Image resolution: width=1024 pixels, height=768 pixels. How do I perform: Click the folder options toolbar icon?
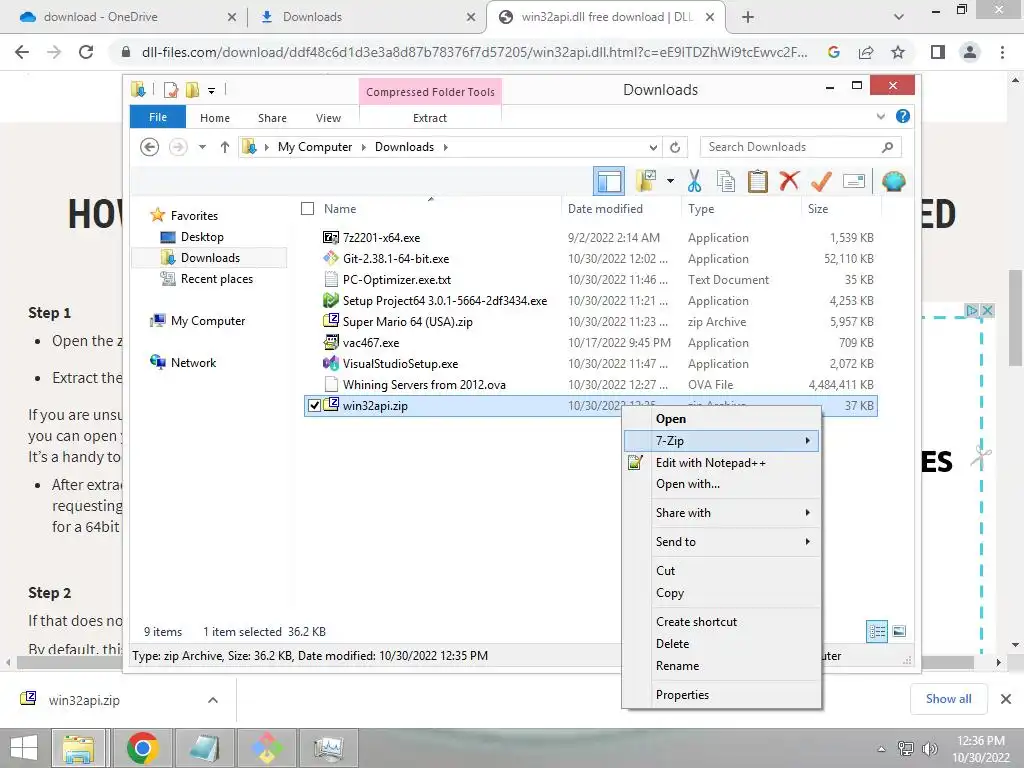click(645, 182)
